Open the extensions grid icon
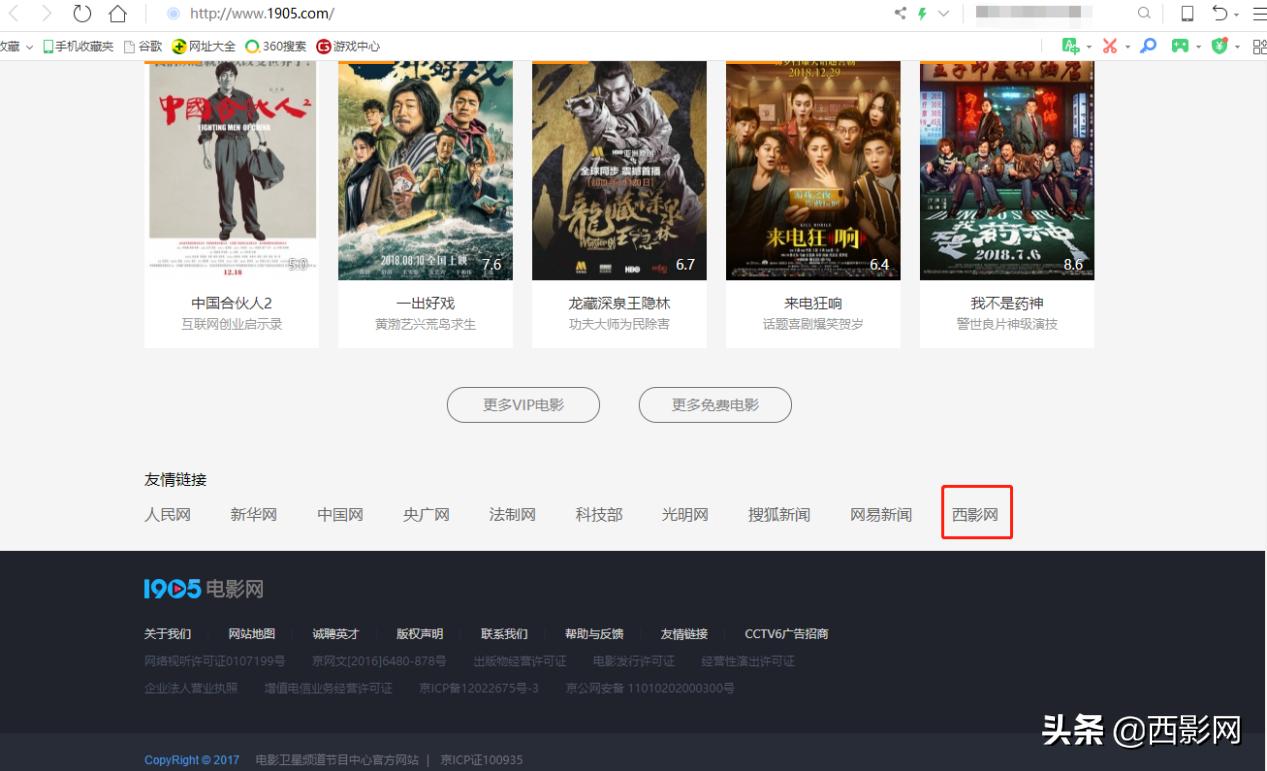 click(1259, 46)
